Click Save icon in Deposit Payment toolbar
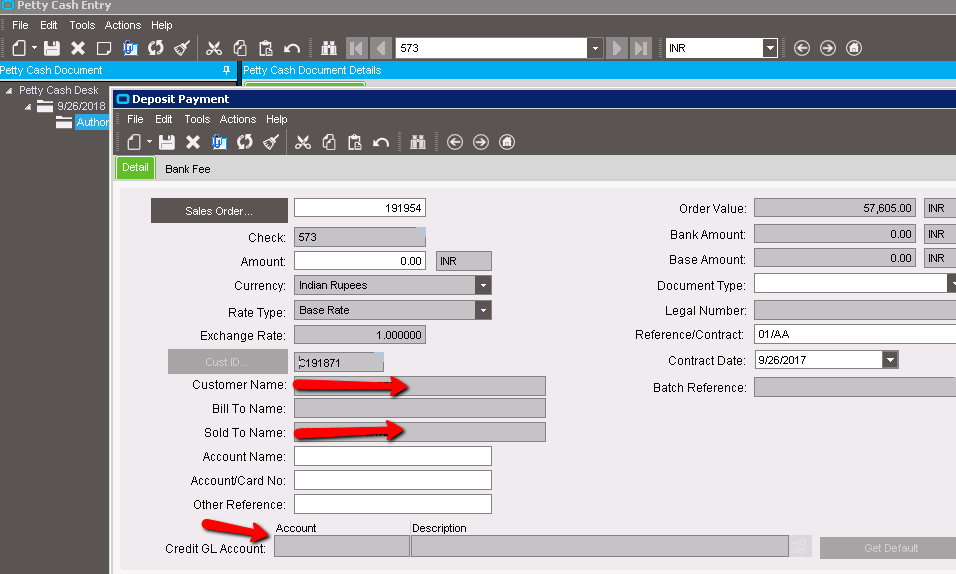This screenshot has height=574, width=956. (x=167, y=142)
